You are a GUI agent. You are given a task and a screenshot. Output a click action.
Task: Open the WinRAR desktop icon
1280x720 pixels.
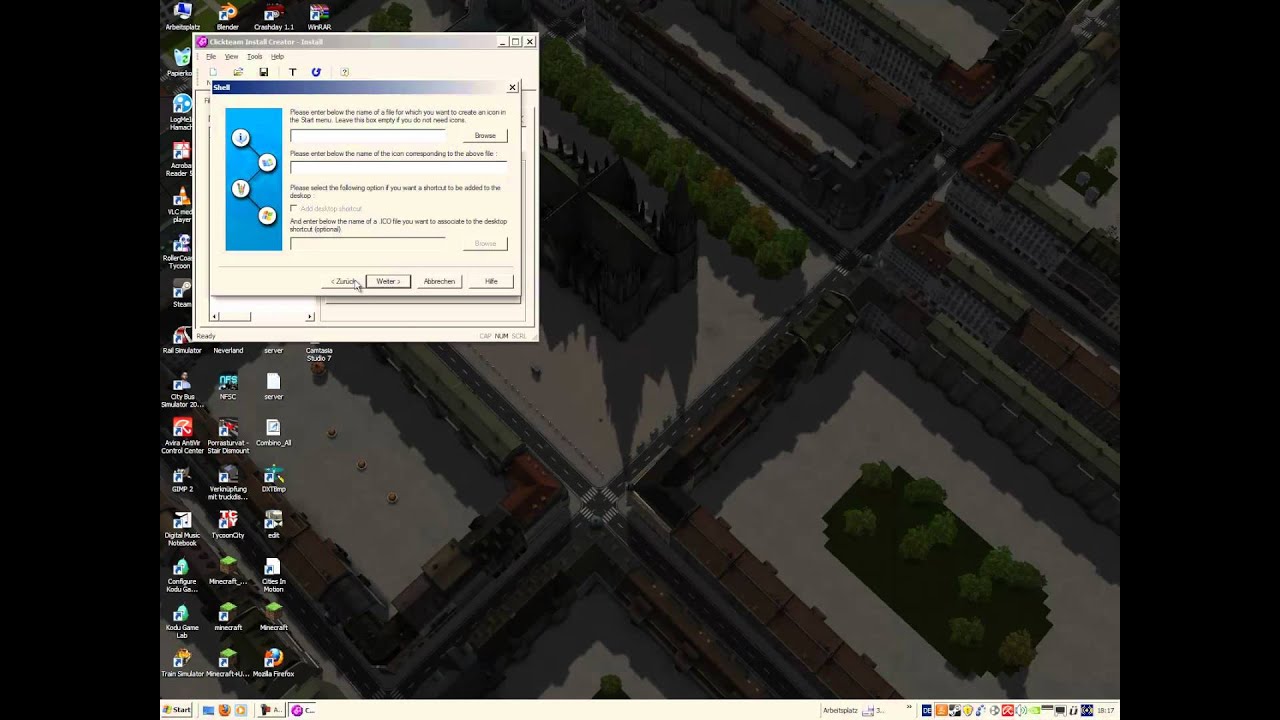click(319, 18)
